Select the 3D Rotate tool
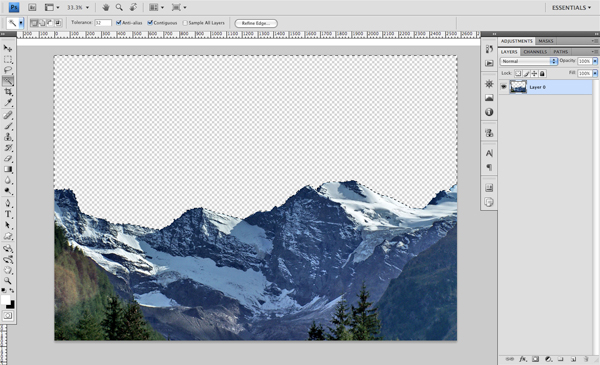The height and width of the screenshot is (365, 600). point(8,249)
